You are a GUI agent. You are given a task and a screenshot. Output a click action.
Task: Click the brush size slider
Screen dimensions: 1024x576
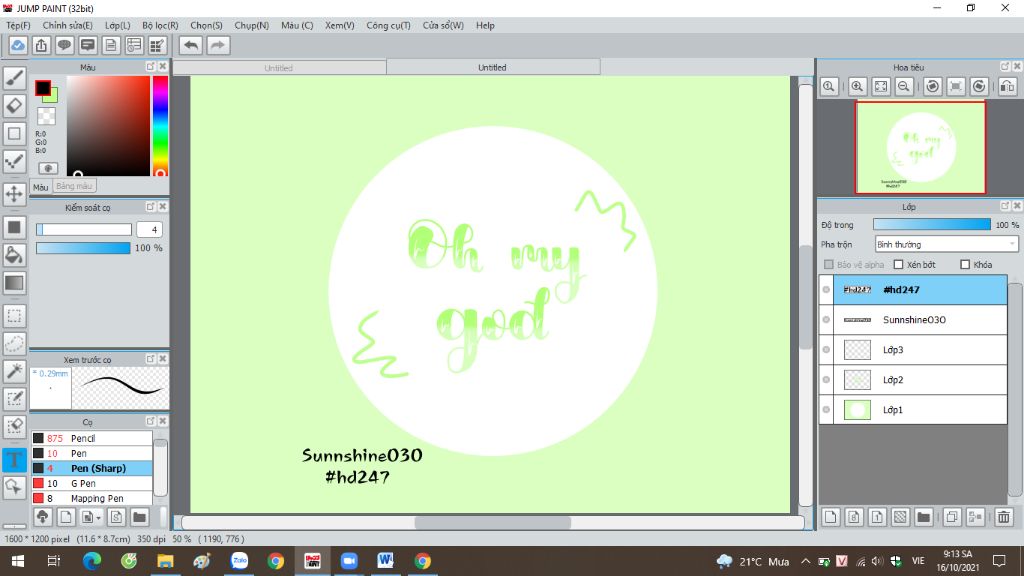[x=84, y=229]
